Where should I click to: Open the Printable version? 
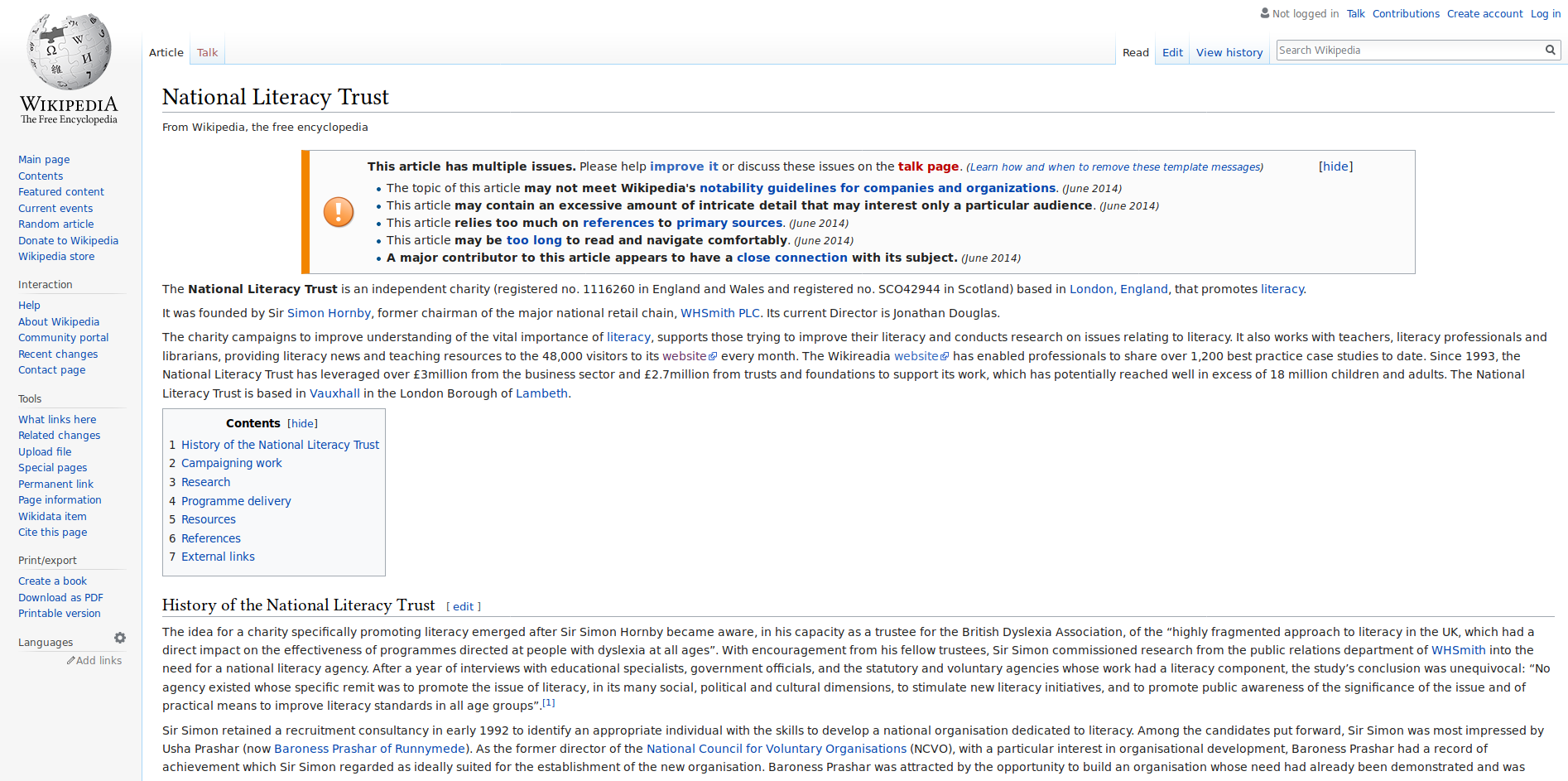click(59, 614)
